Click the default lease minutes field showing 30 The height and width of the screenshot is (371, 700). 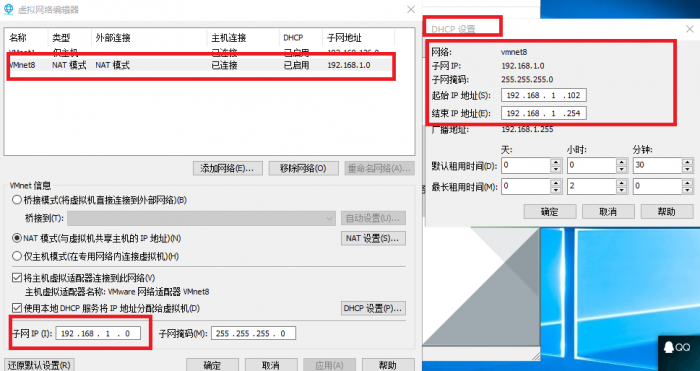pos(658,166)
